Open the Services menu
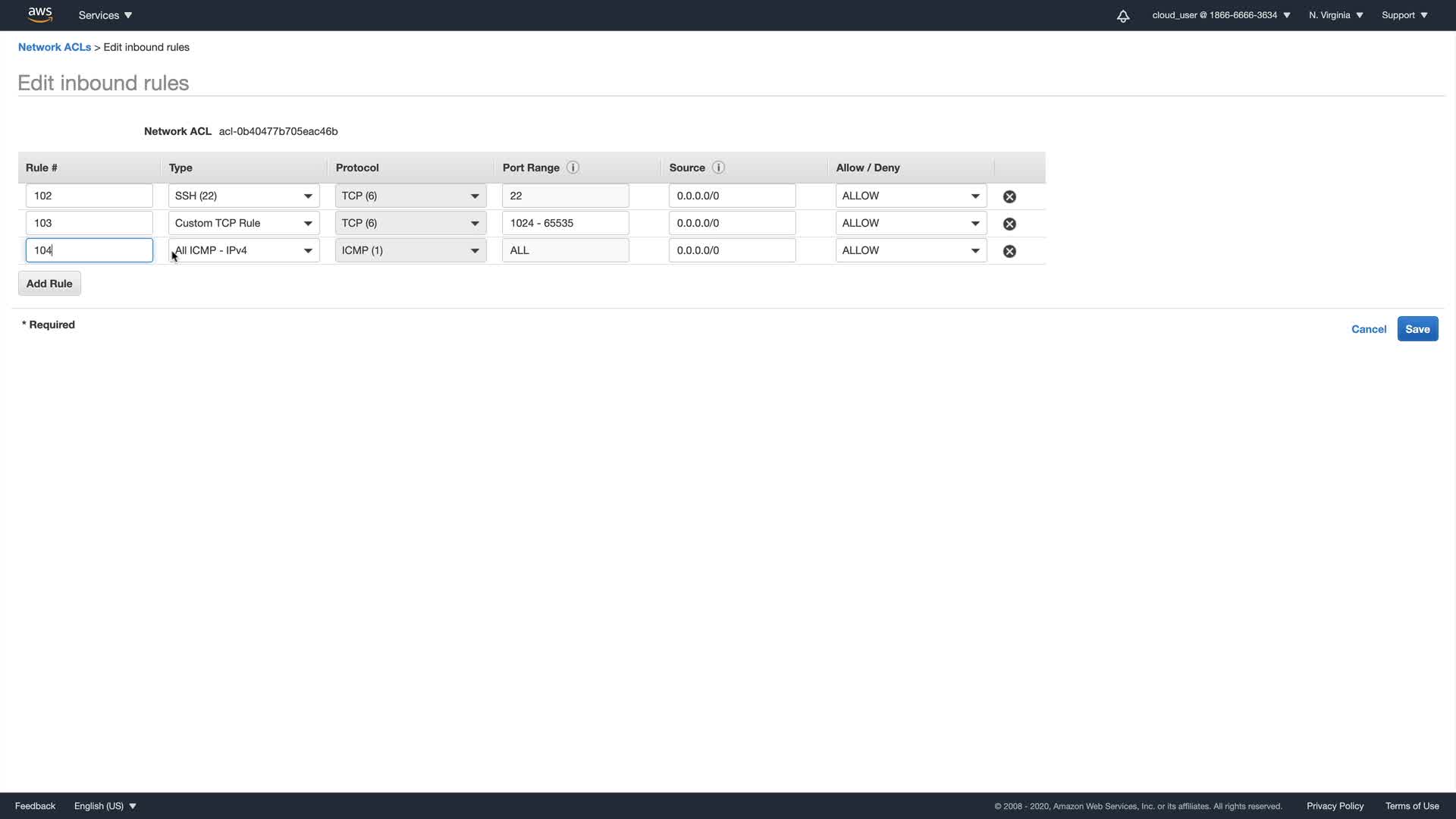The height and width of the screenshot is (819, 1456). point(105,15)
